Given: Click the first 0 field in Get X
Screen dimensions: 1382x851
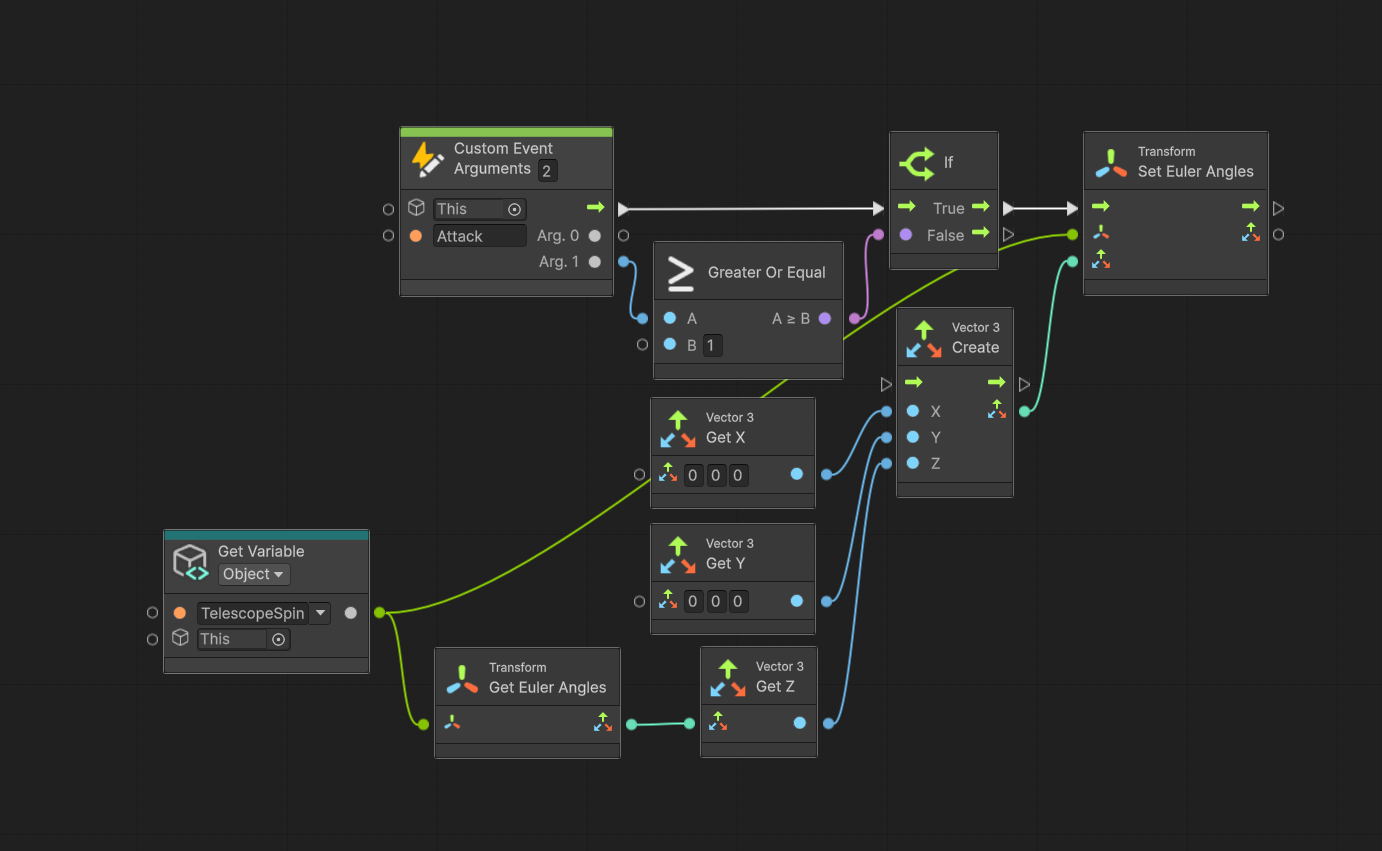Looking at the screenshot, I should point(693,475).
